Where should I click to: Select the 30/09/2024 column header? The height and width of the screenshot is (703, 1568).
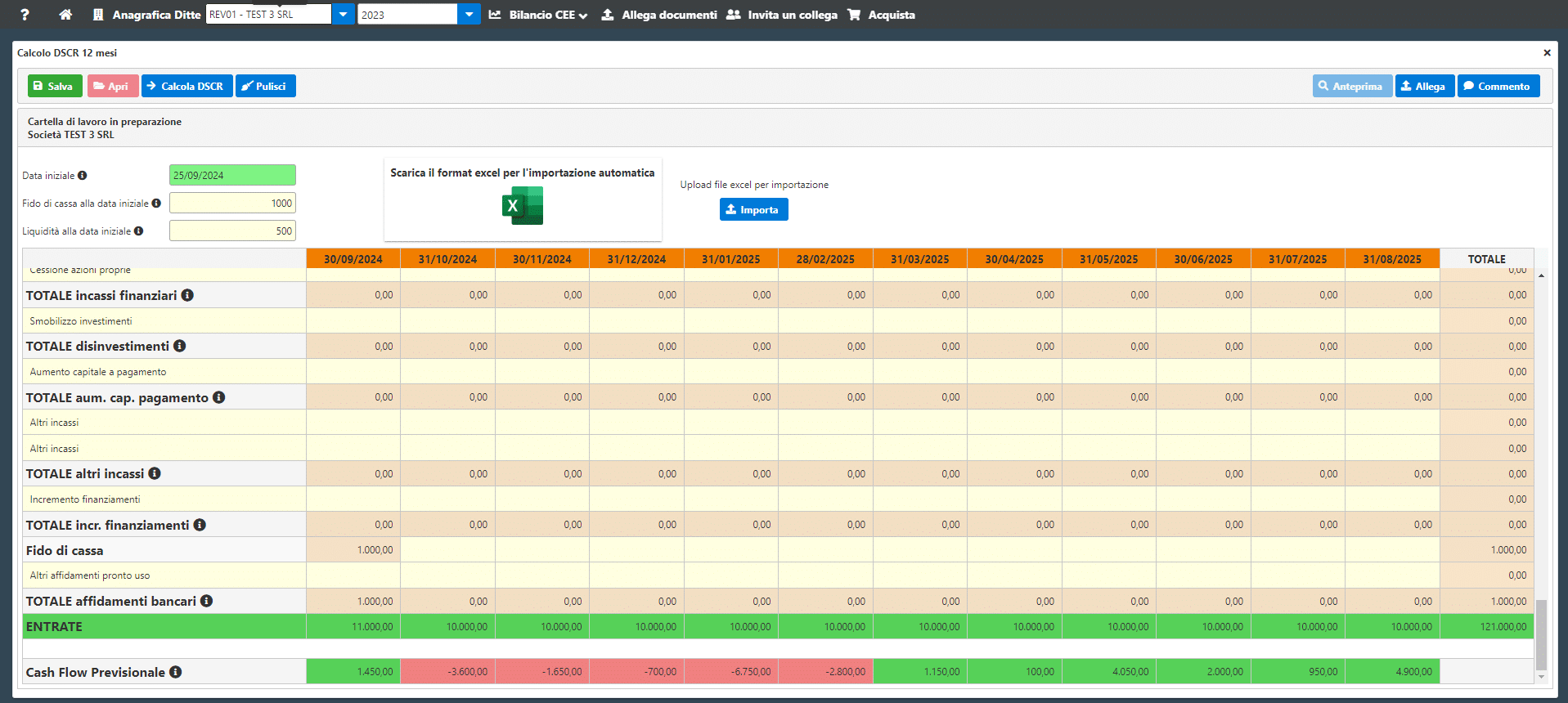[353, 258]
